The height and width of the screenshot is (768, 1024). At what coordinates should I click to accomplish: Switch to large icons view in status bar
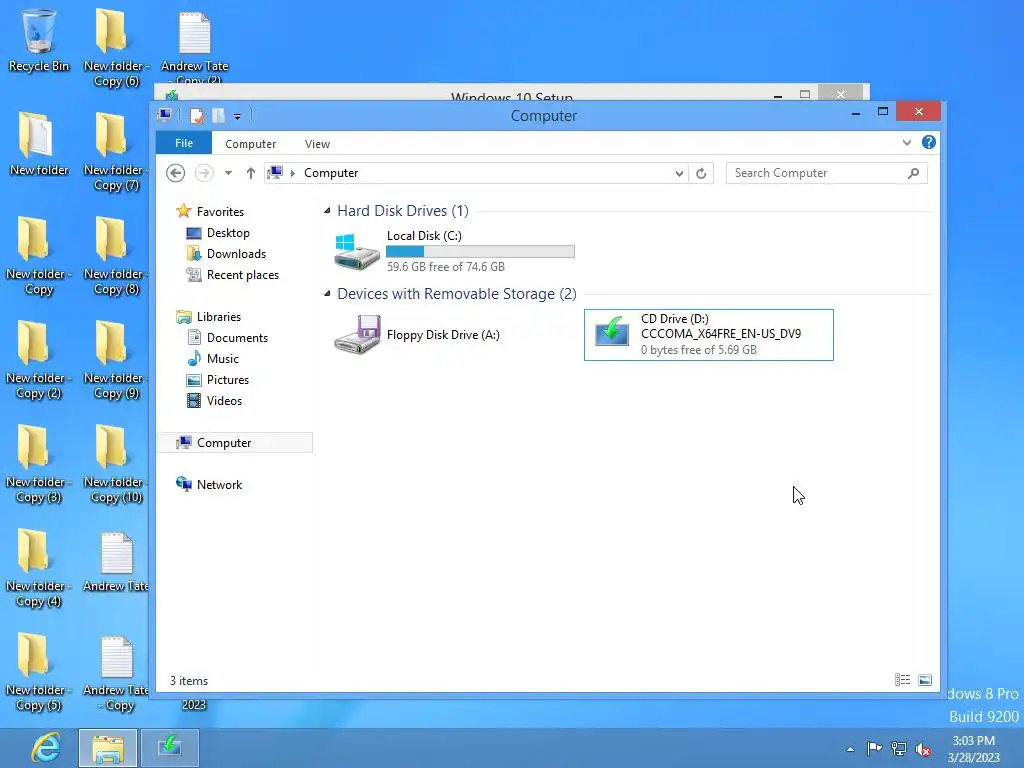(x=925, y=680)
